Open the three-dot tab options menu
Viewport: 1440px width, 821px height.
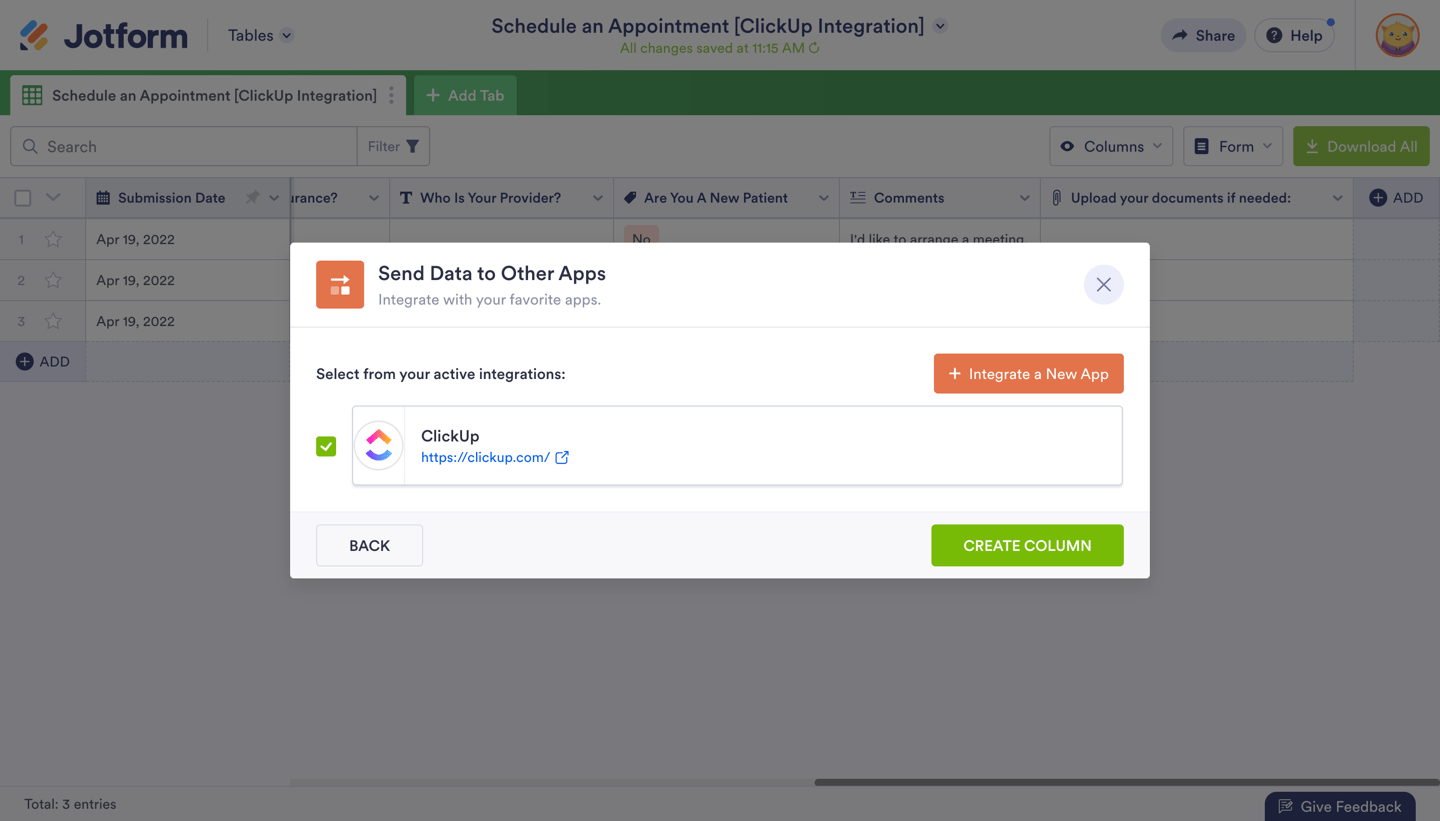pyautogui.click(x=391, y=95)
